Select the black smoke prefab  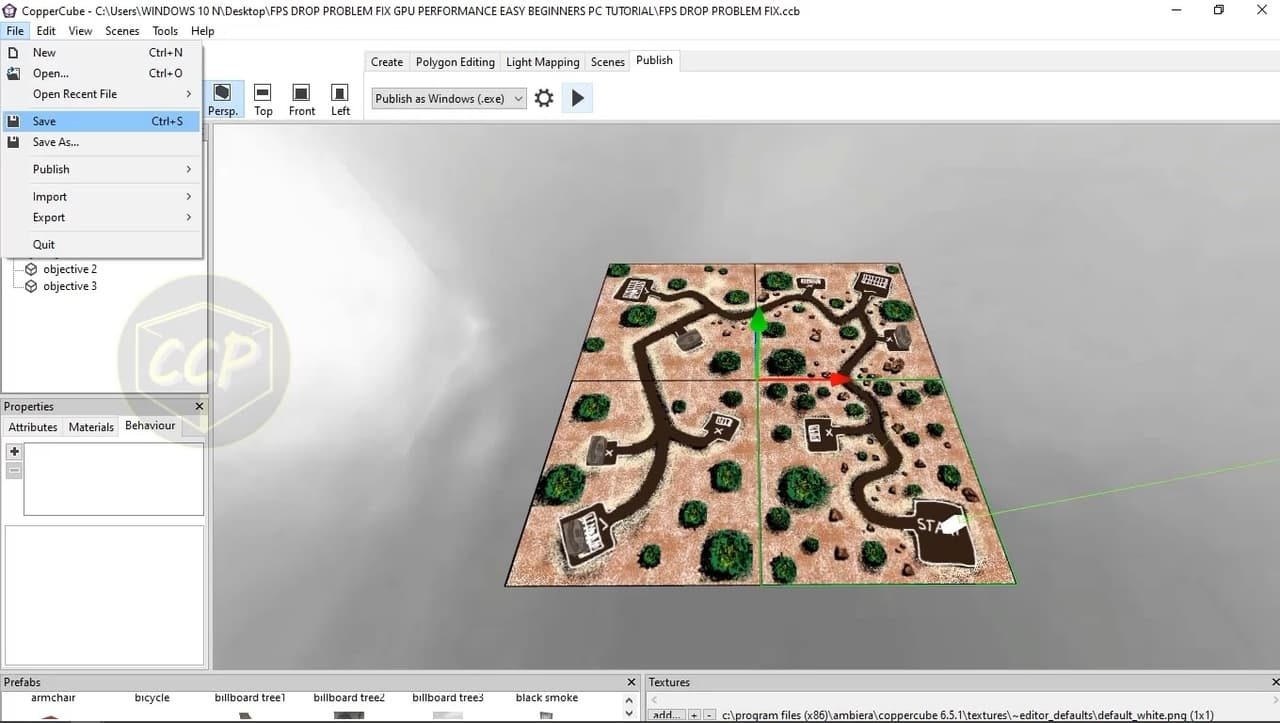click(547, 698)
